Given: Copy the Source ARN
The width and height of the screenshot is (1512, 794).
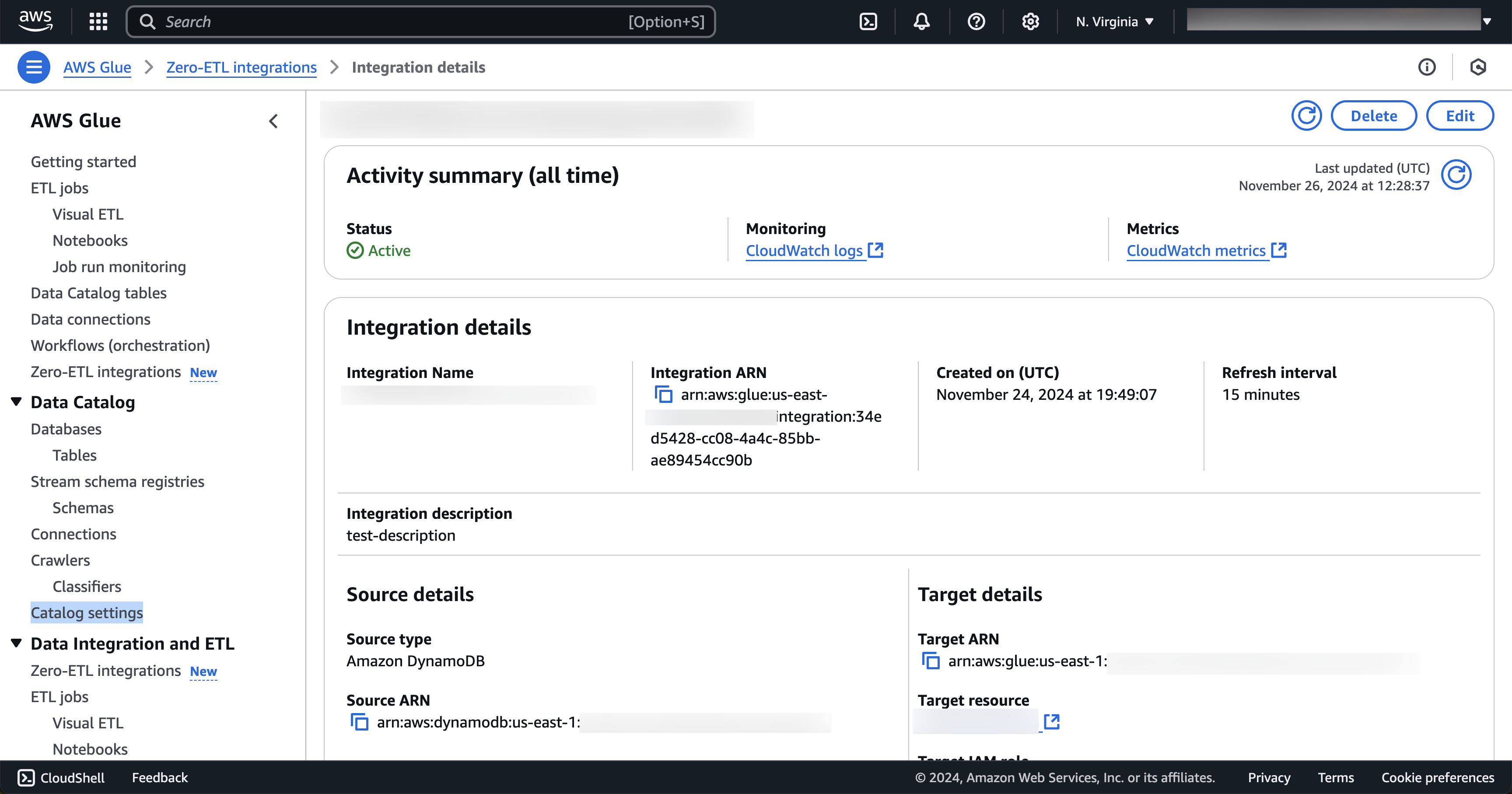Looking at the screenshot, I should pos(359,722).
